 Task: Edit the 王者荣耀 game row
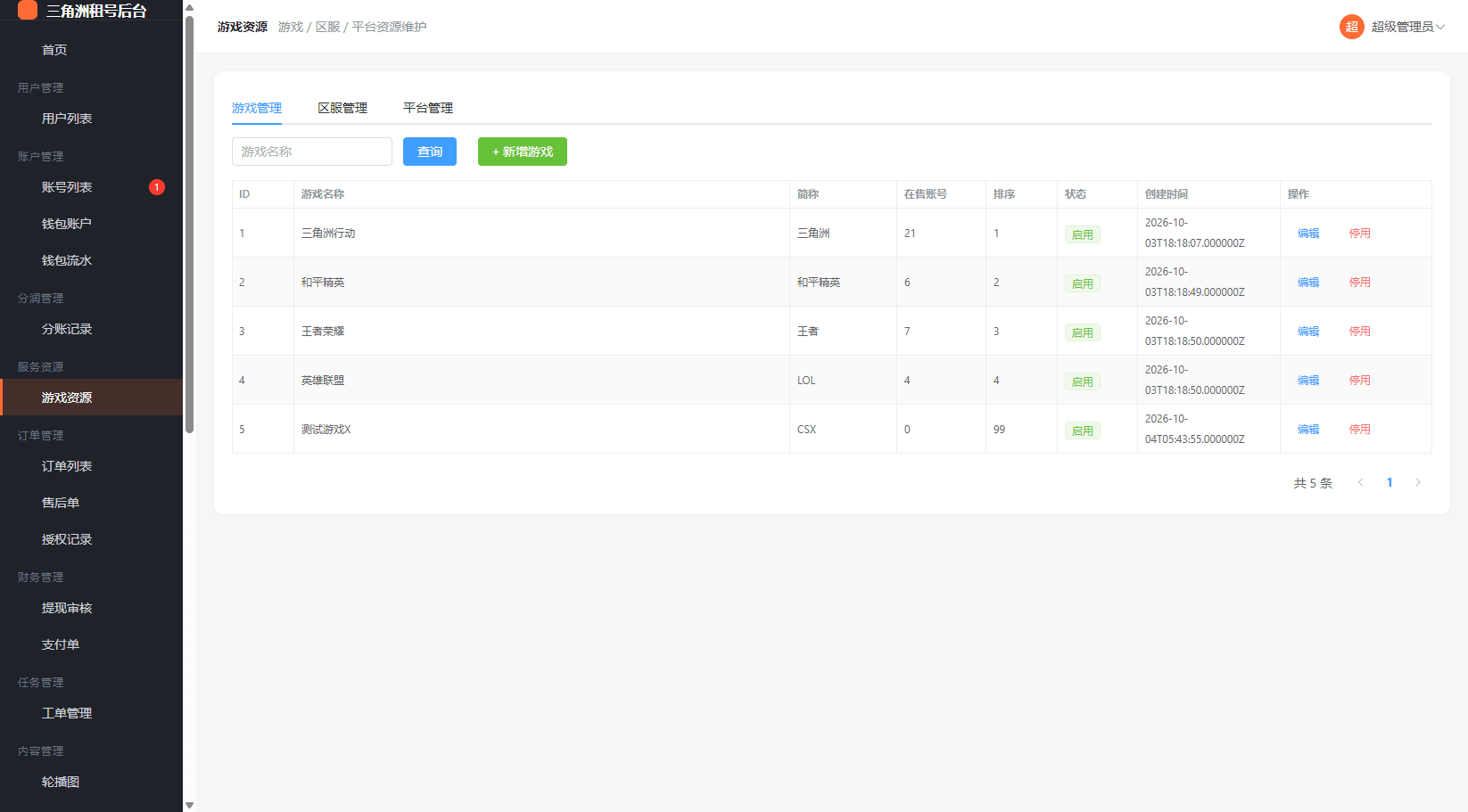[1308, 332]
